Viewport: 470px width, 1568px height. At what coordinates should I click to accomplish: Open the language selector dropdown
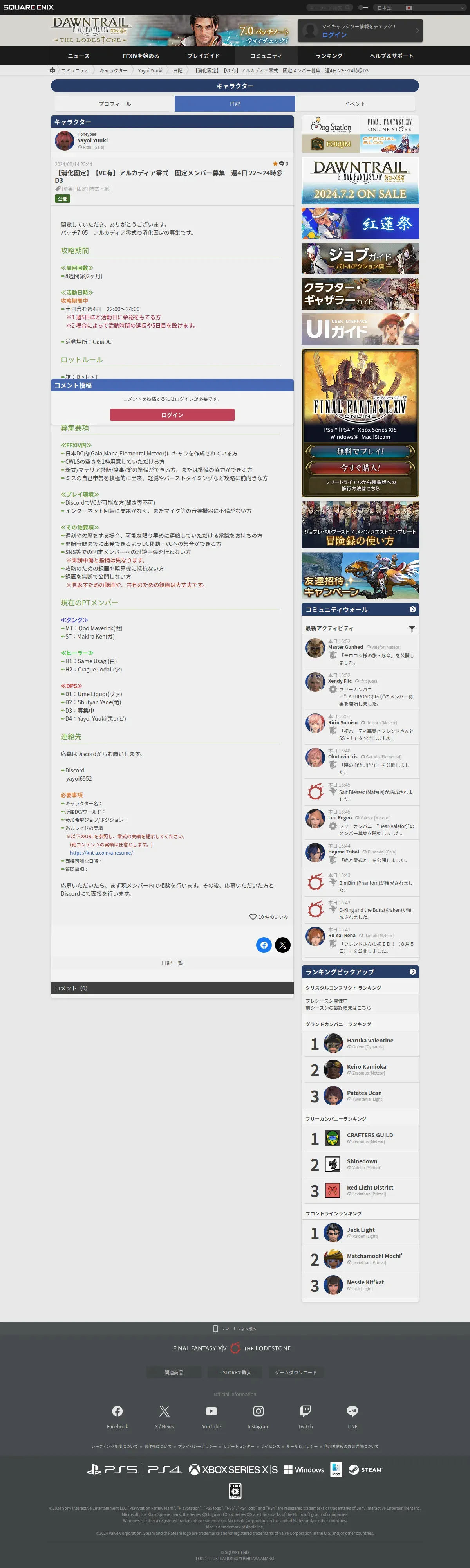[419, 8]
